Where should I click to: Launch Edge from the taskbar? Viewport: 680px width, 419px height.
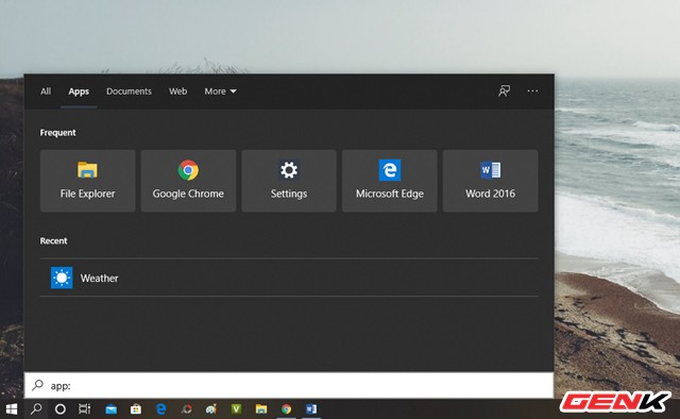(x=161, y=409)
